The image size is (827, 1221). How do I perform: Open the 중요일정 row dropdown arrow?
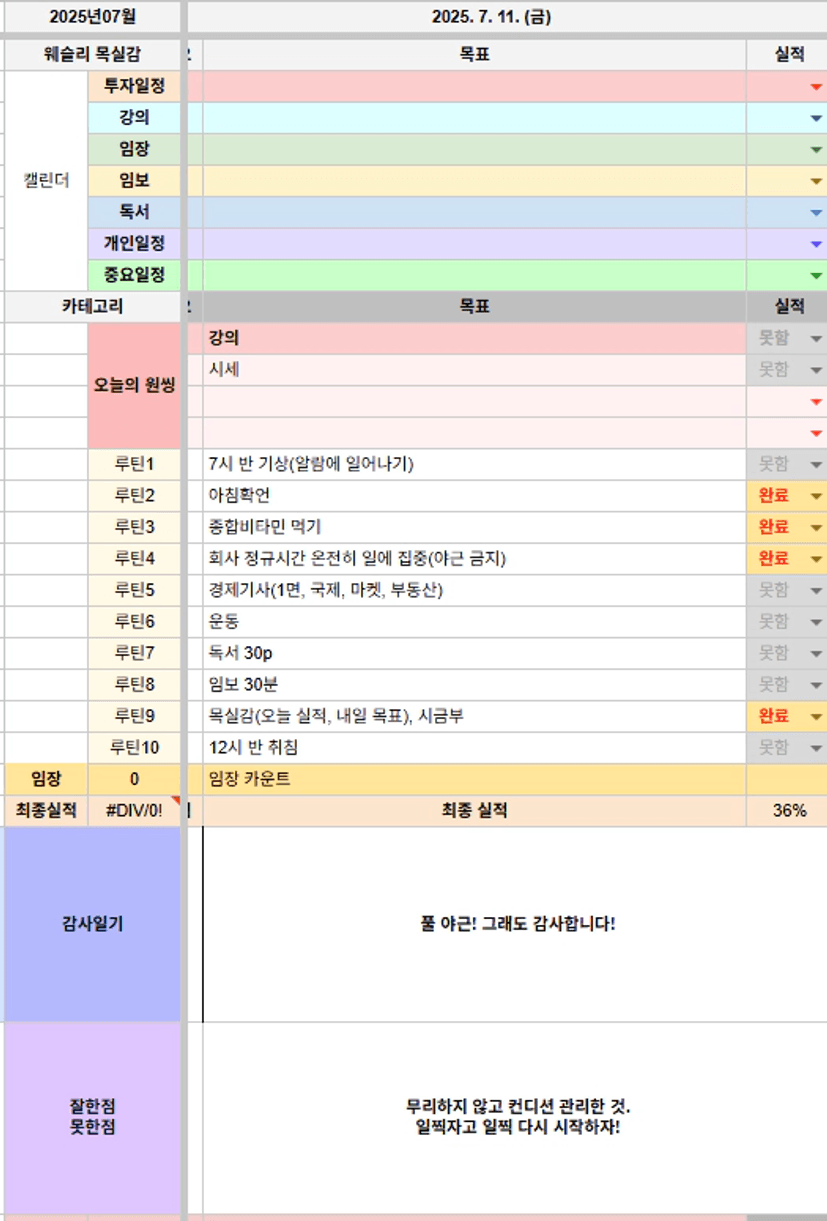(x=816, y=276)
